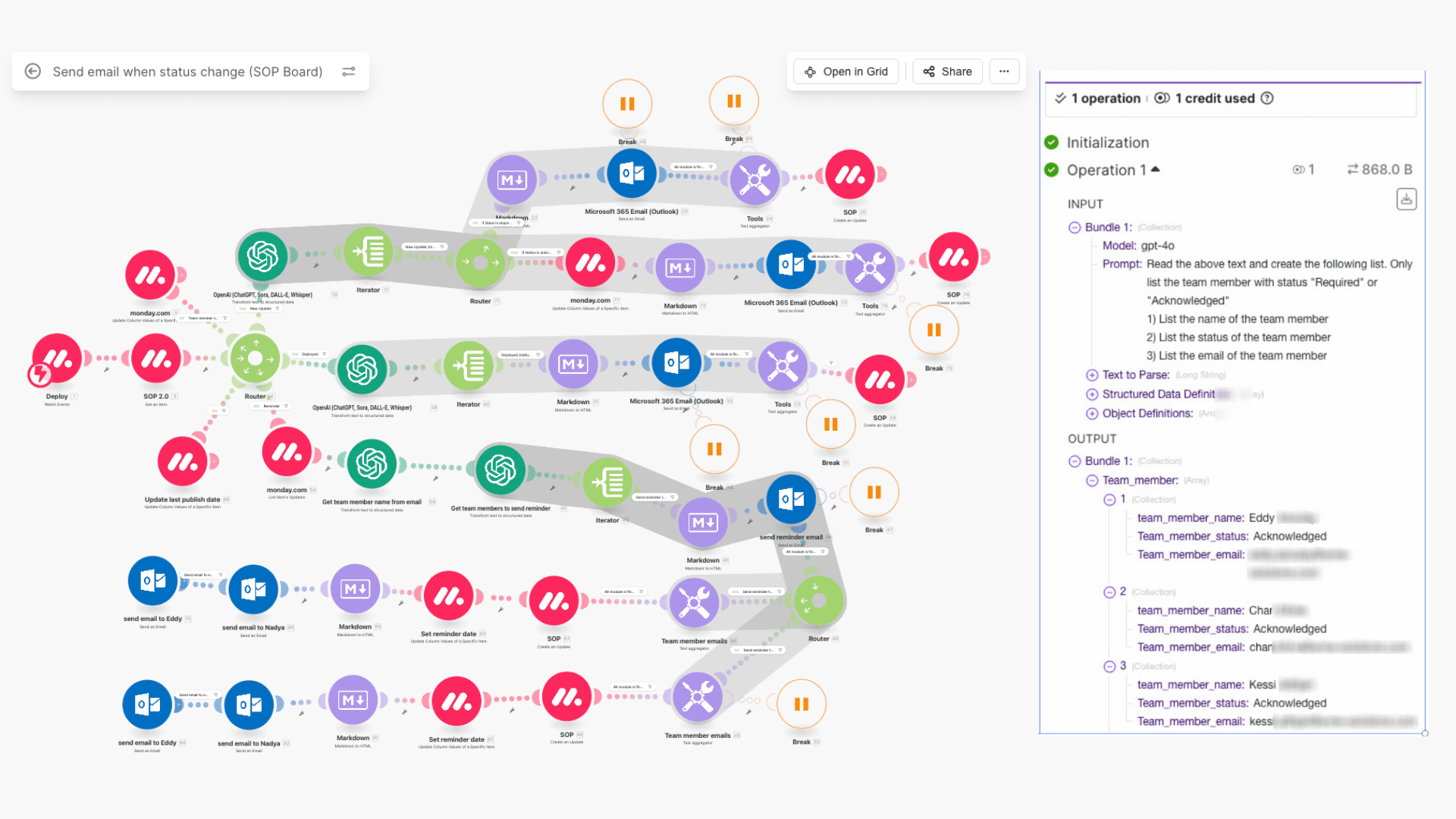
Task: Open the monday.com module after second-row Router
Action: pos(590,262)
